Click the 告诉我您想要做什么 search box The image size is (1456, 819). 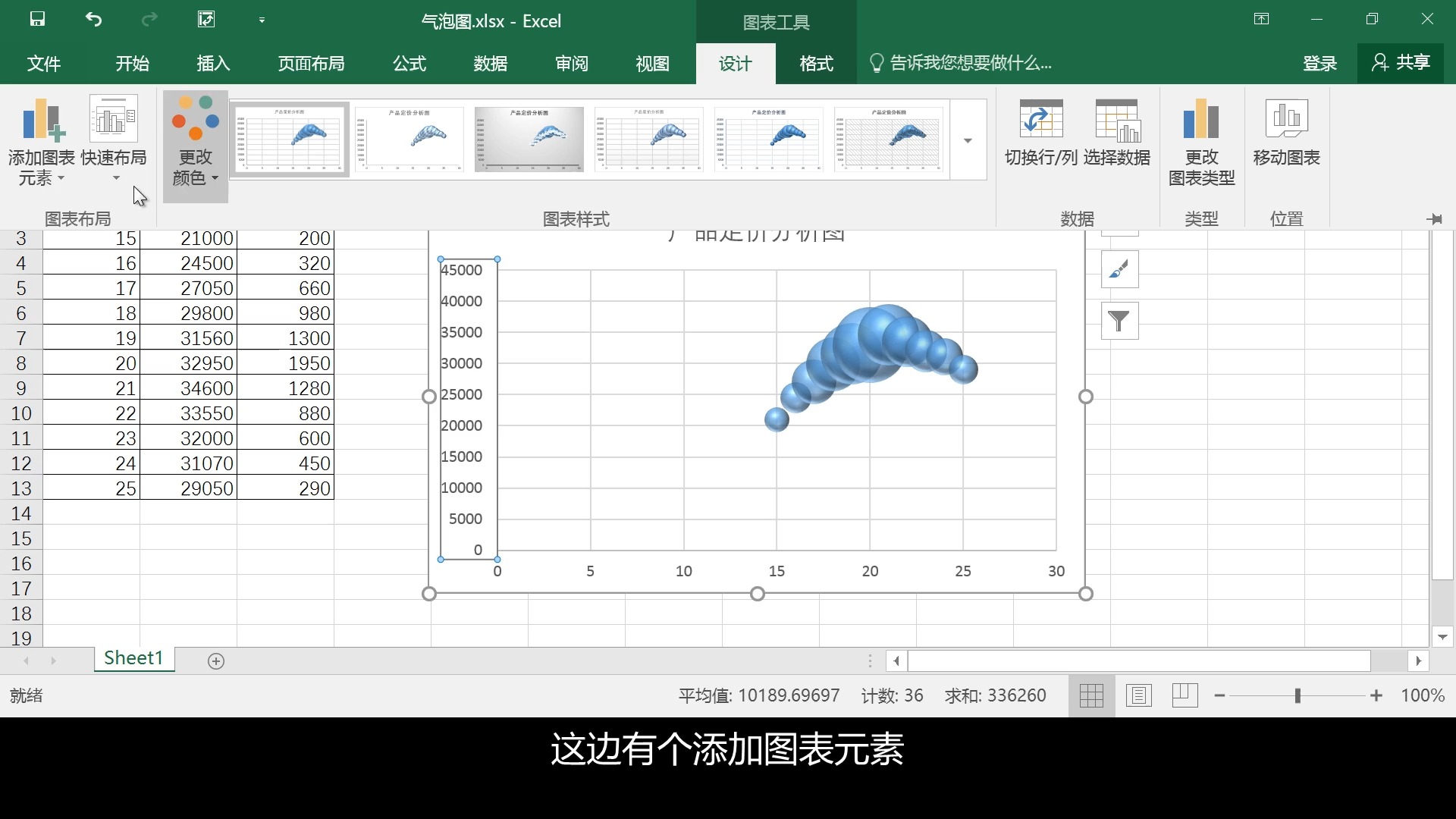click(961, 63)
